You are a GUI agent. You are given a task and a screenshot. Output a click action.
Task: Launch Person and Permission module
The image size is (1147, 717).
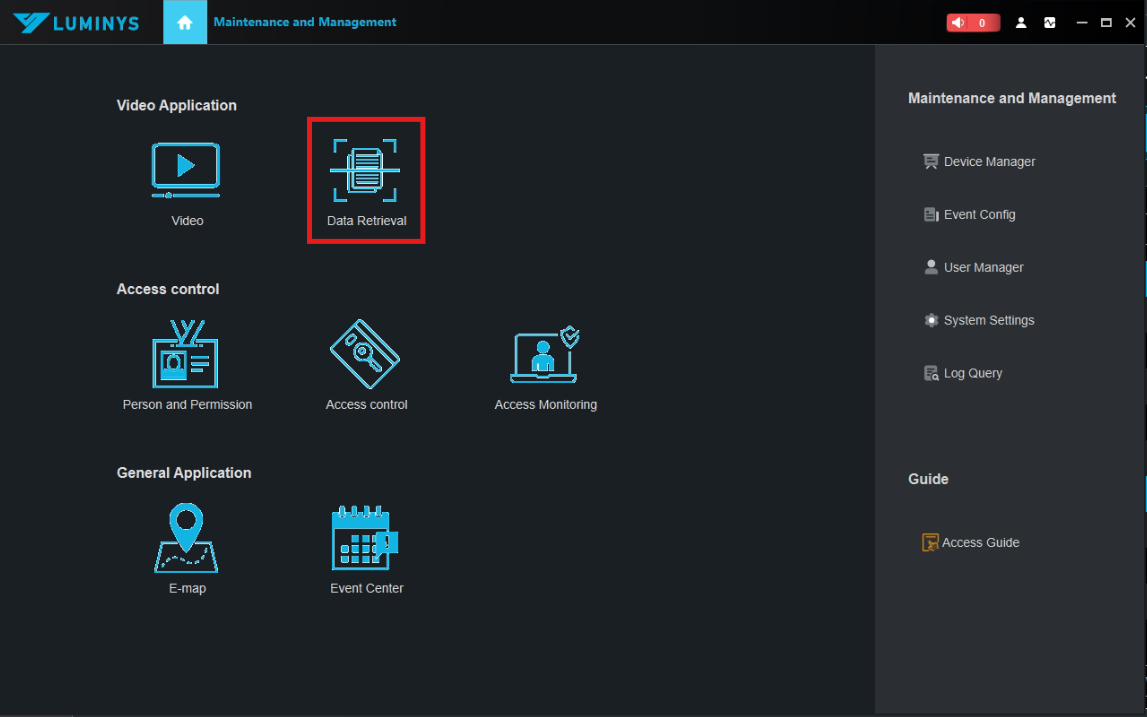click(x=186, y=356)
